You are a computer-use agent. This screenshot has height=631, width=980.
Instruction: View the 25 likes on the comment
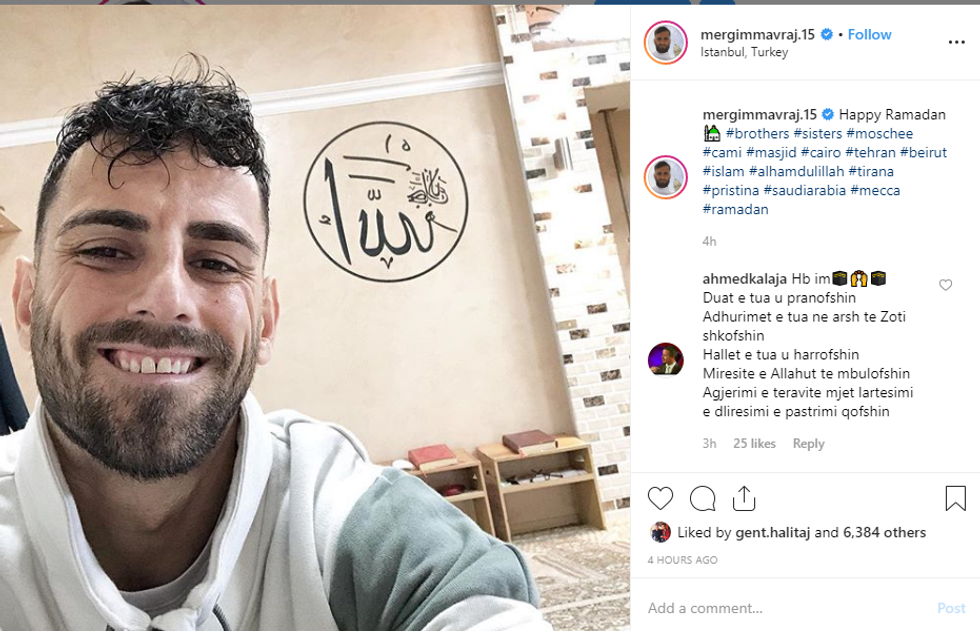pyautogui.click(x=754, y=444)
